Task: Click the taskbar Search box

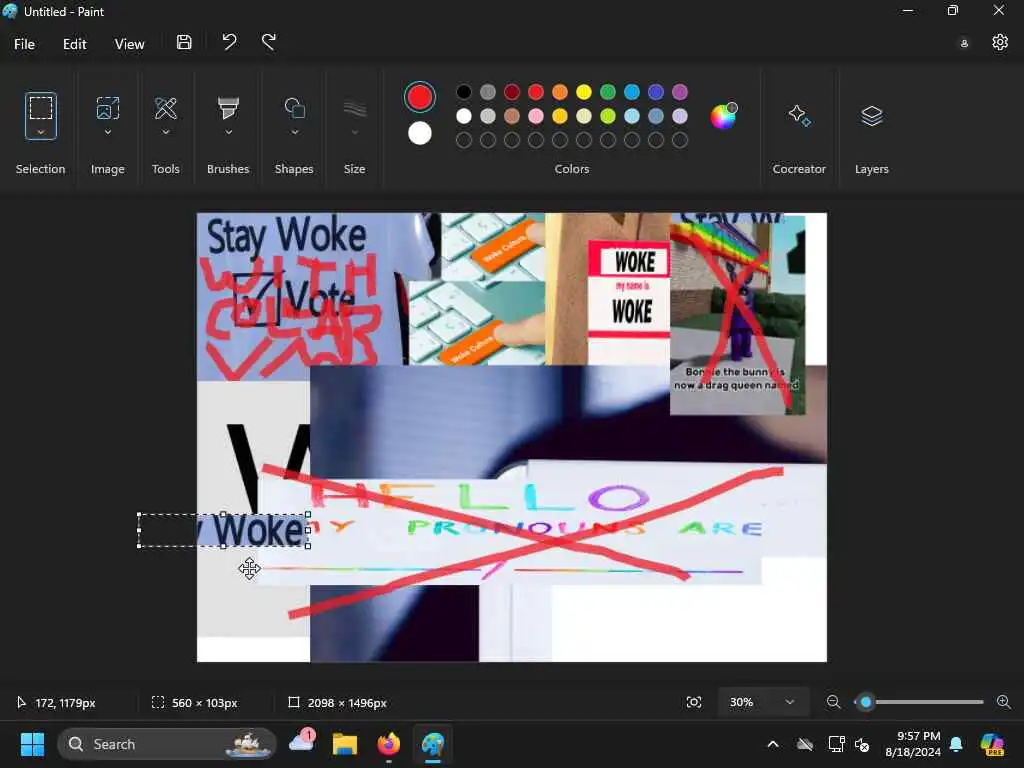Action: [x=167, y=744]
